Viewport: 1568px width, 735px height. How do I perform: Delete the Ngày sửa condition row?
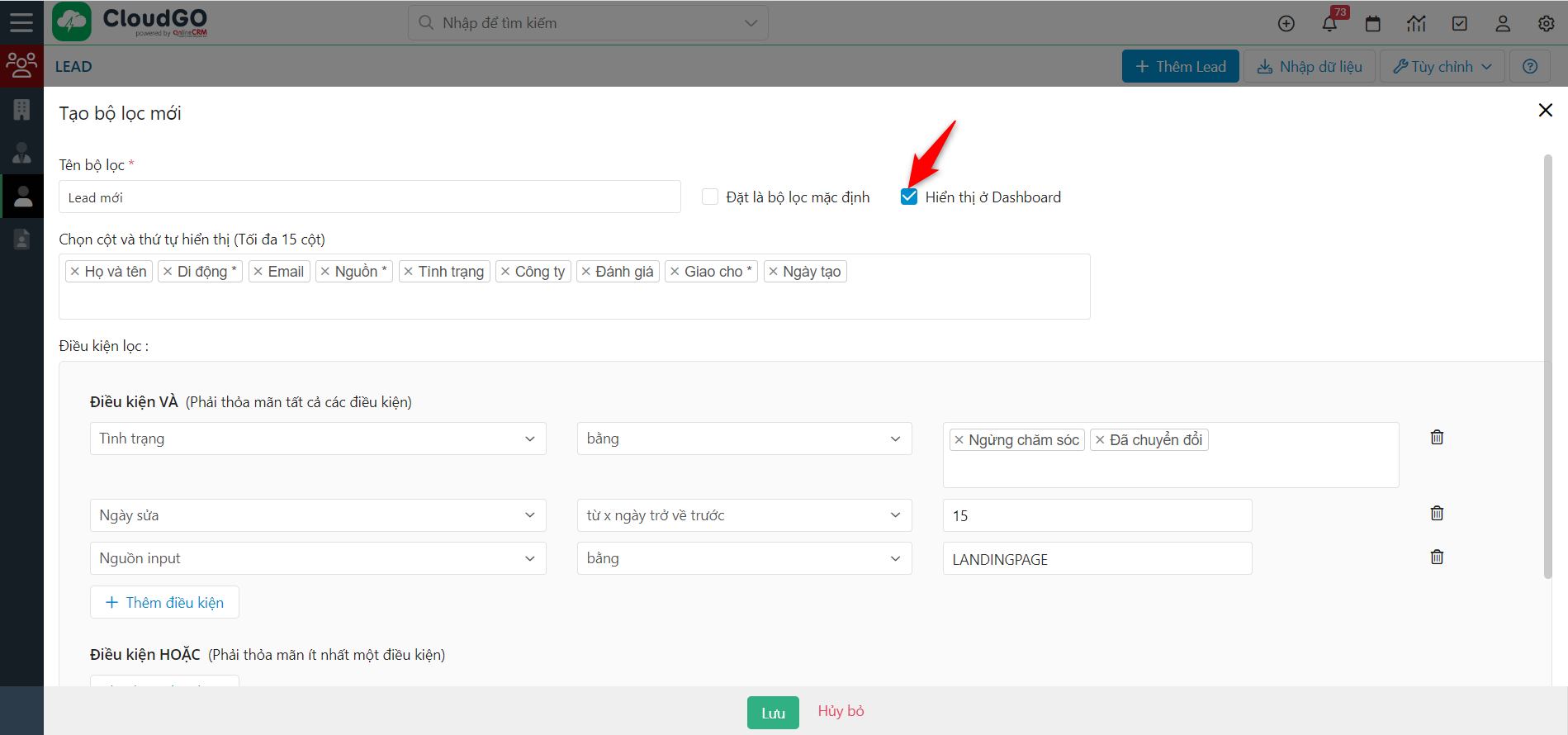(x=1437, y=513)
